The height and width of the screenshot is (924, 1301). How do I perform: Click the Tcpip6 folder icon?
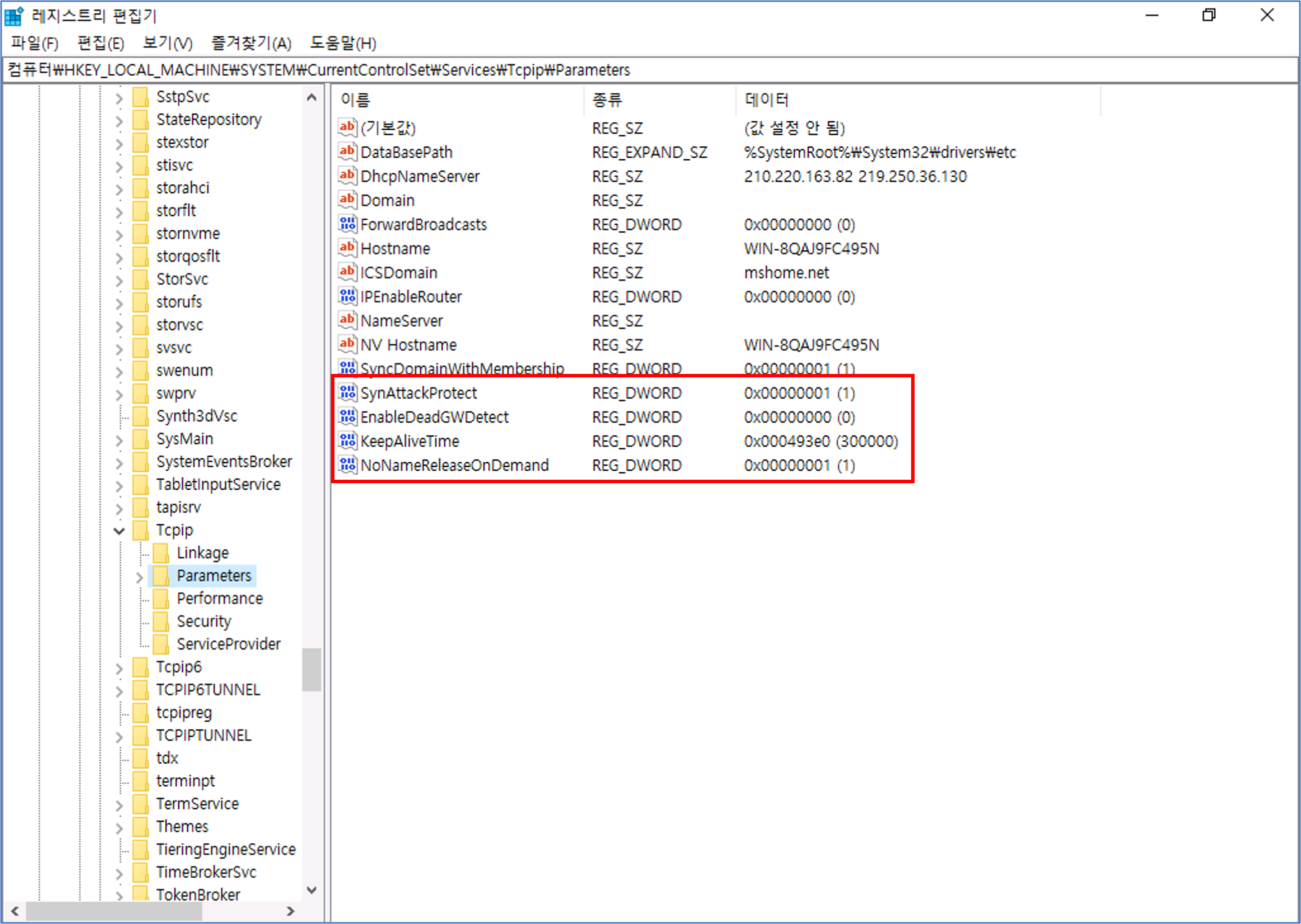pos(140,667)
